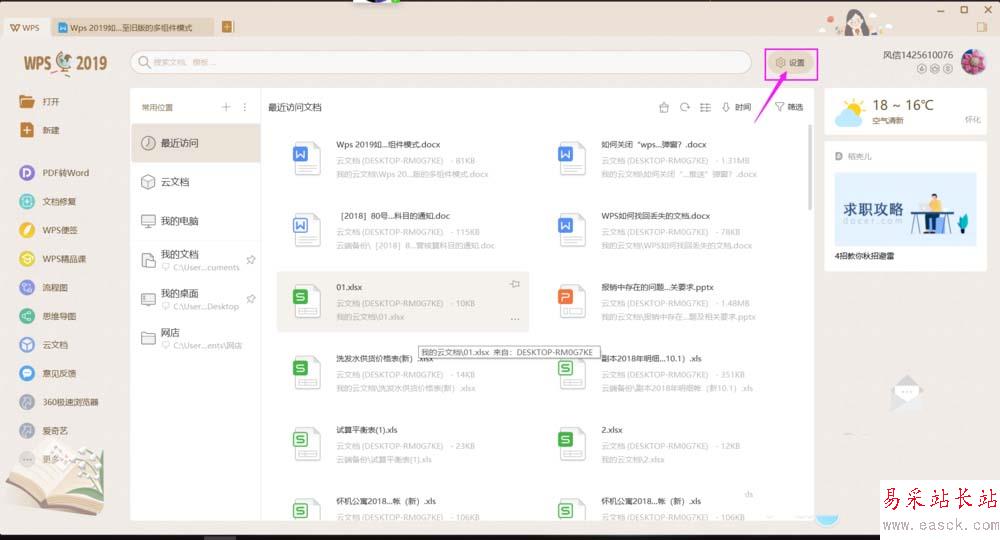Viewport: 1000px width, 540px height.
Task: Open the 2.xlsx spreadsheet
Action: (x=668, y=444)
